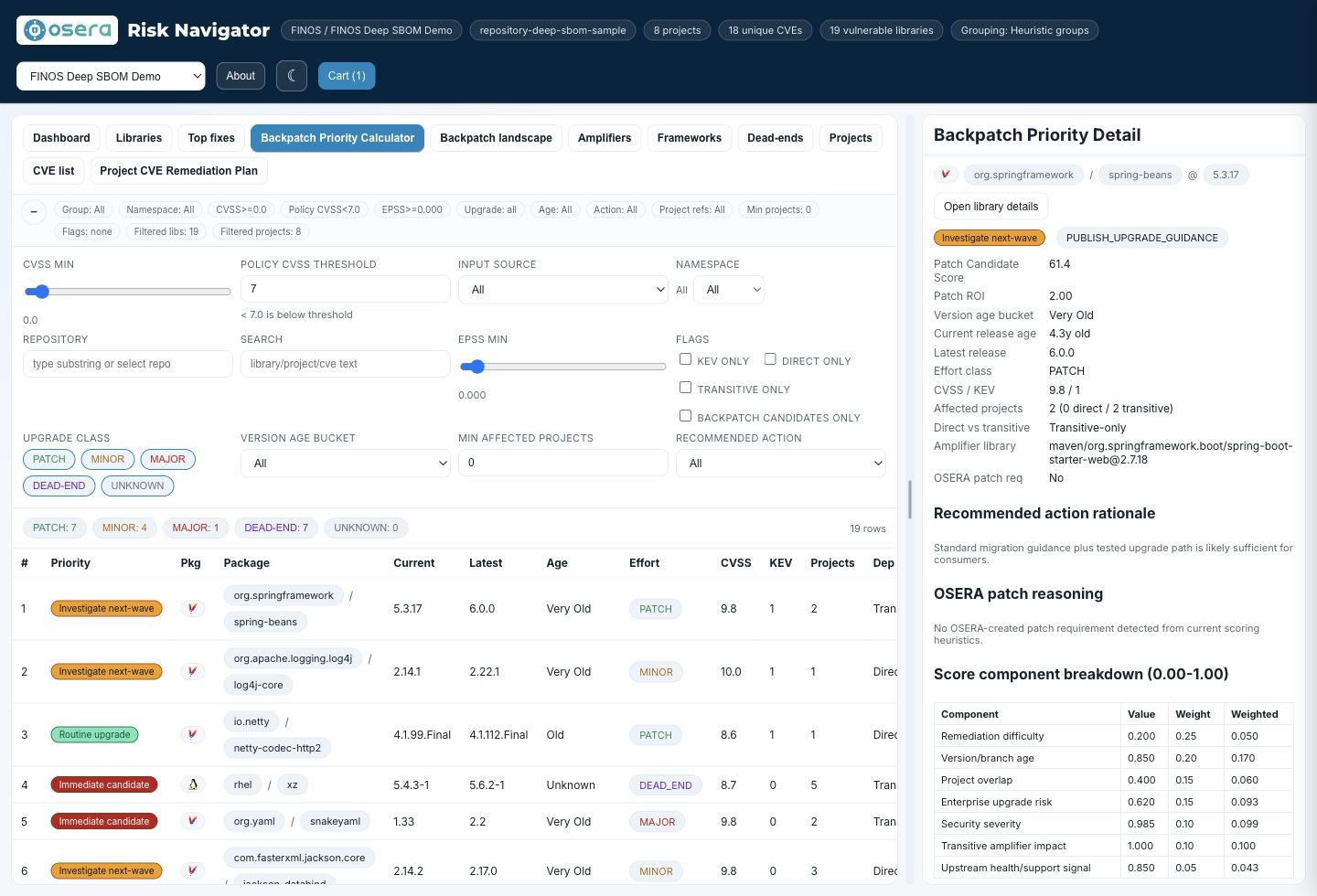Click Repository filter input
The image size is (1317, 896).
(x=128, y=364)
